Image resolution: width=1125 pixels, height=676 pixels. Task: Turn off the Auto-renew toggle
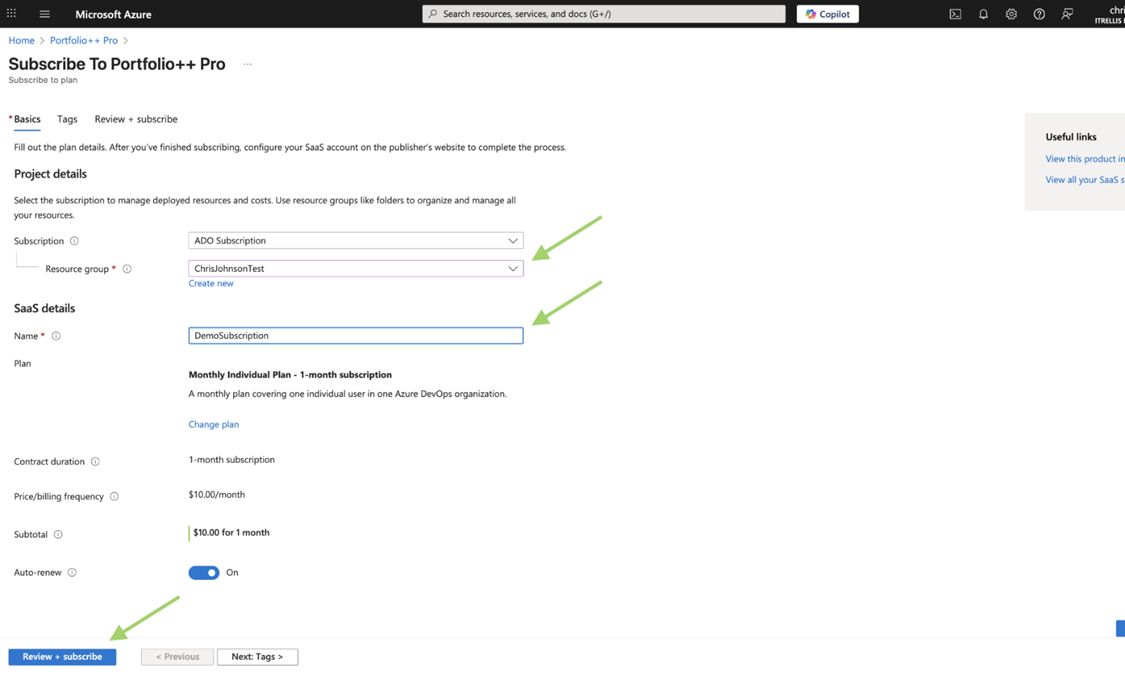coord(203,572)
